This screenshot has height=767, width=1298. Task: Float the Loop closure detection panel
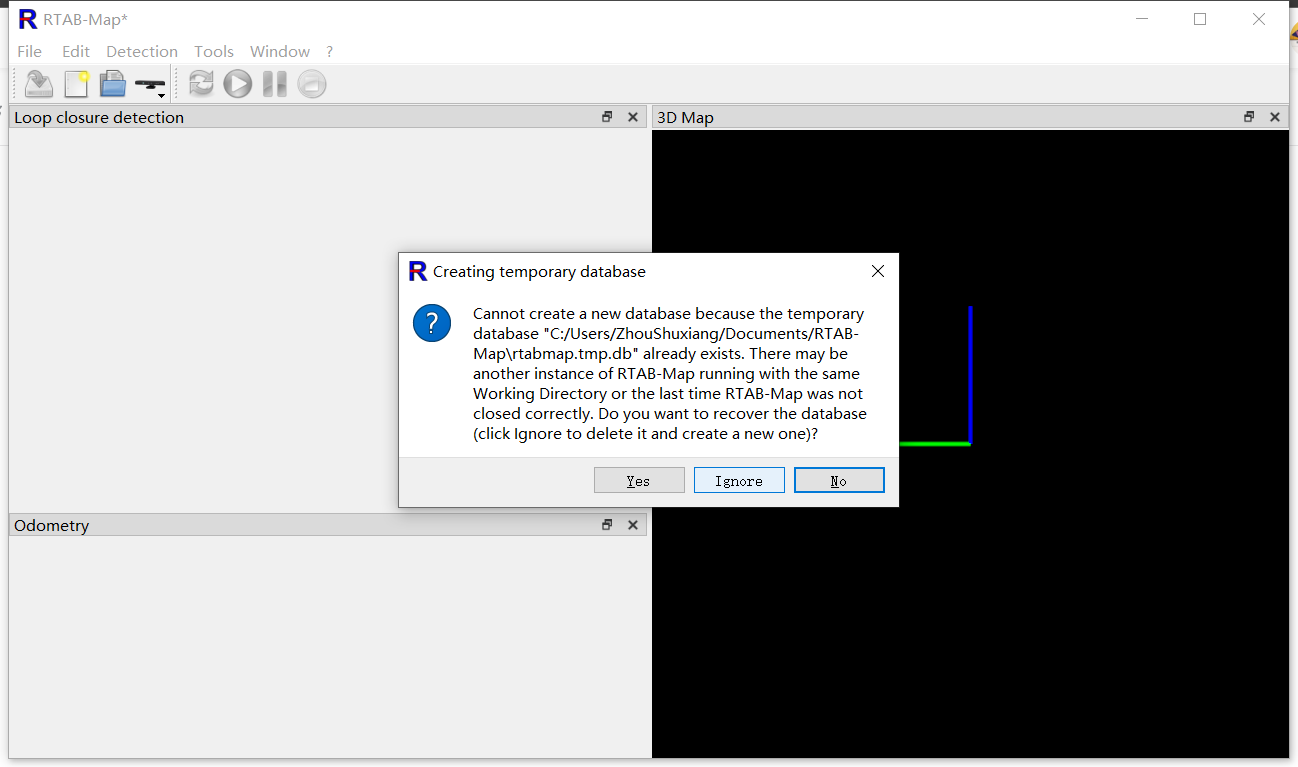607,116
